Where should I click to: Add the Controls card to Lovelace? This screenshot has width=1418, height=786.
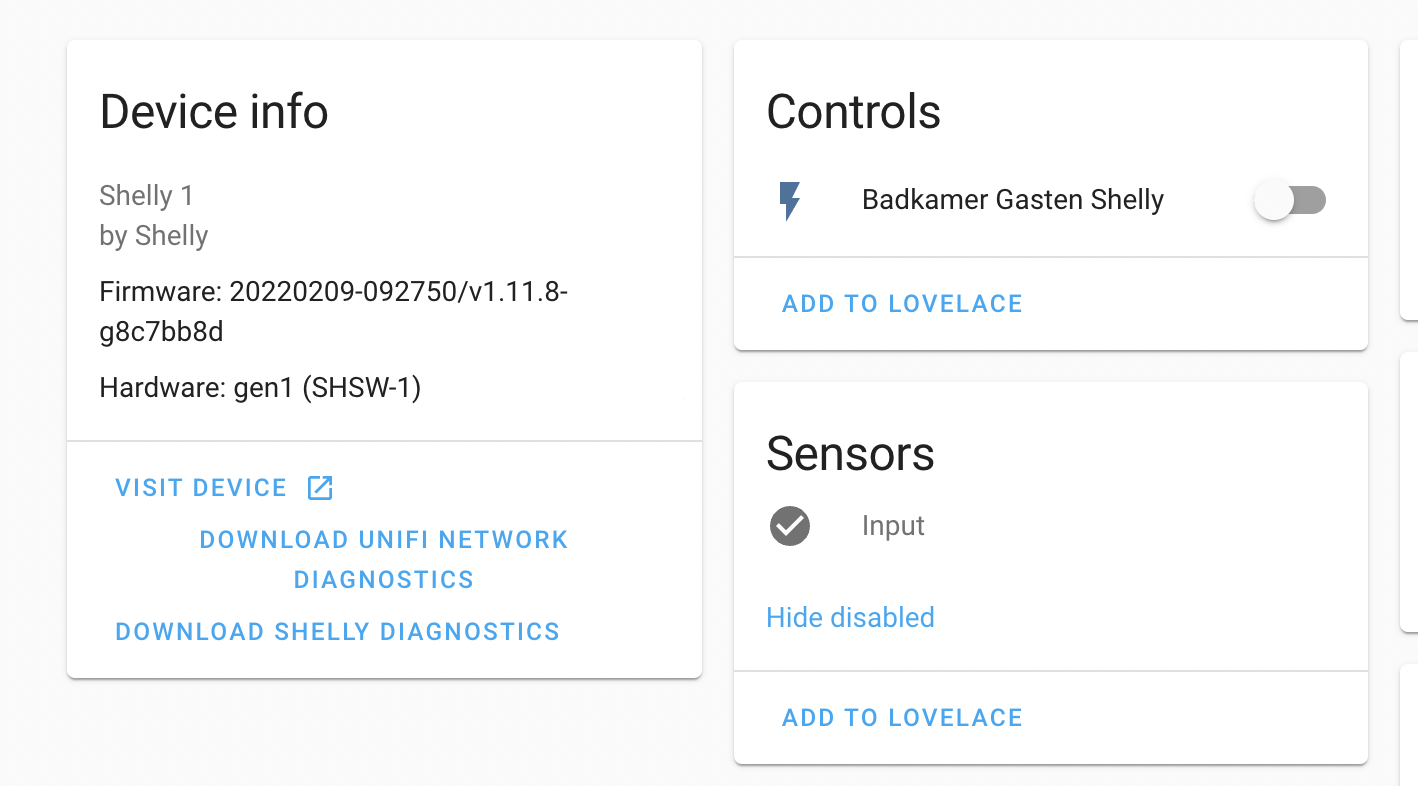tap(902, 303)
